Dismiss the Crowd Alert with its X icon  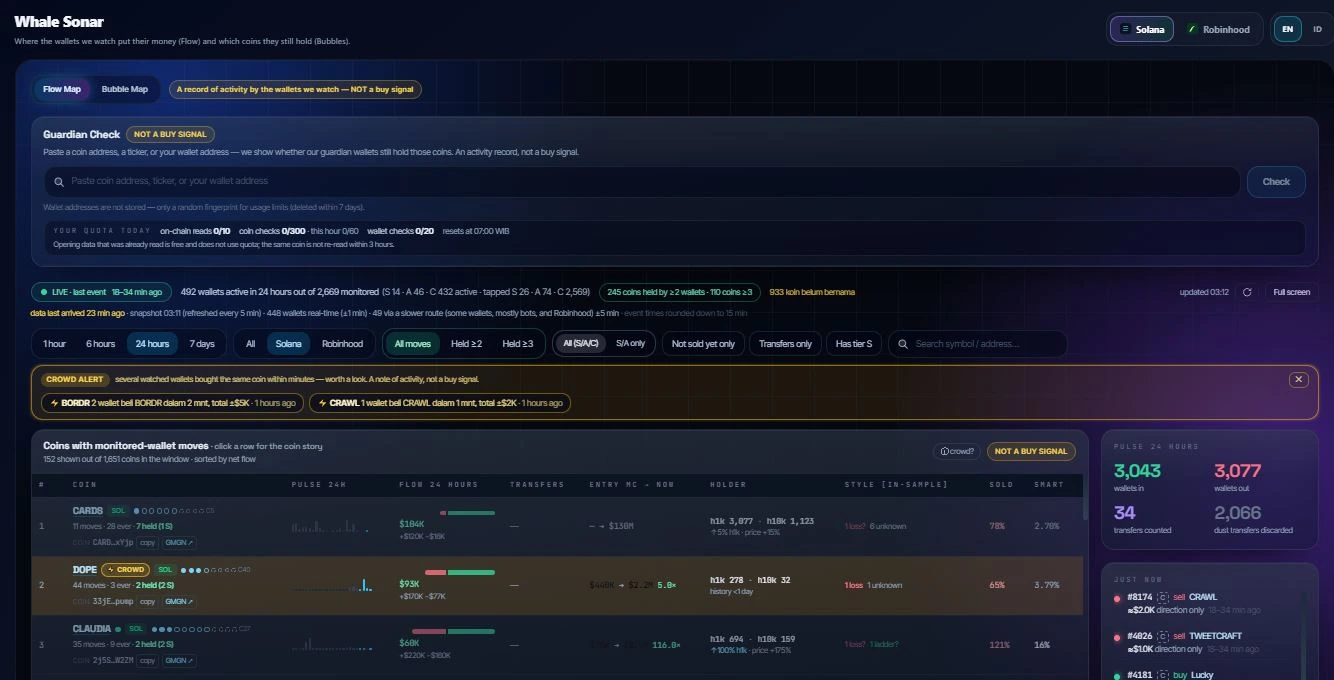tap(1298, 379)
